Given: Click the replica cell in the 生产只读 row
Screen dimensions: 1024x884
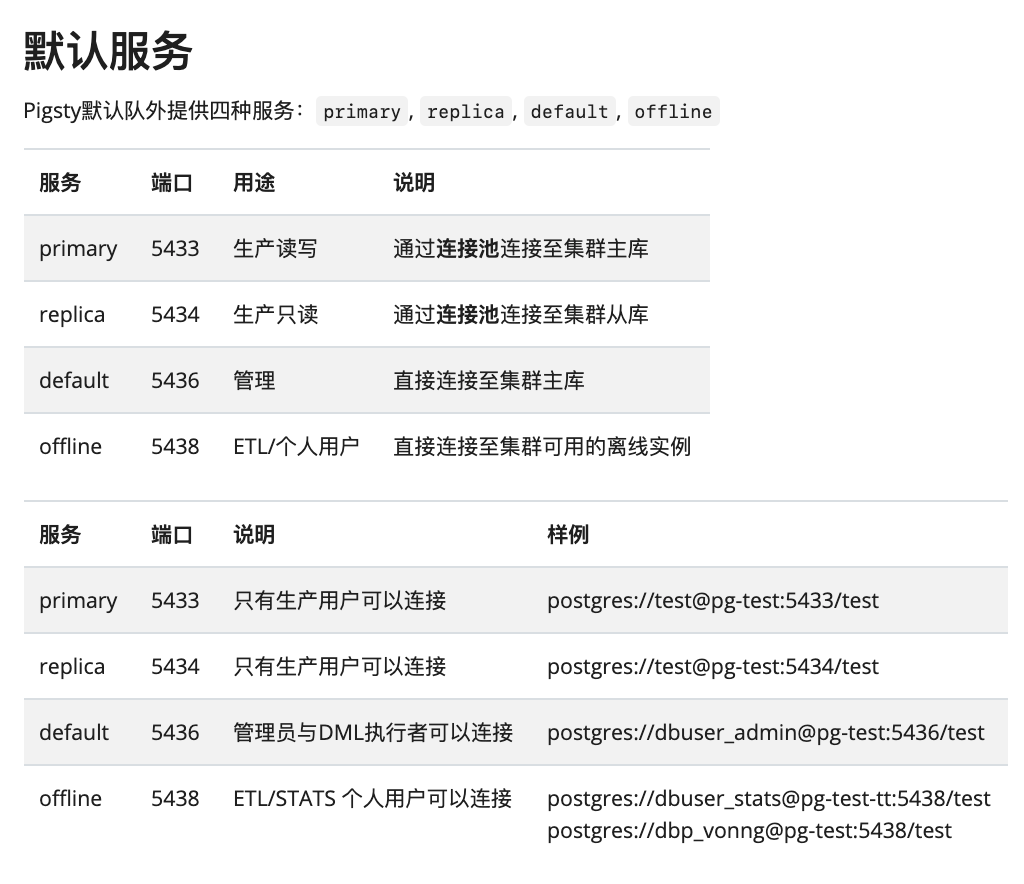Looking at the screenshot, I should [x=72, y=315].
